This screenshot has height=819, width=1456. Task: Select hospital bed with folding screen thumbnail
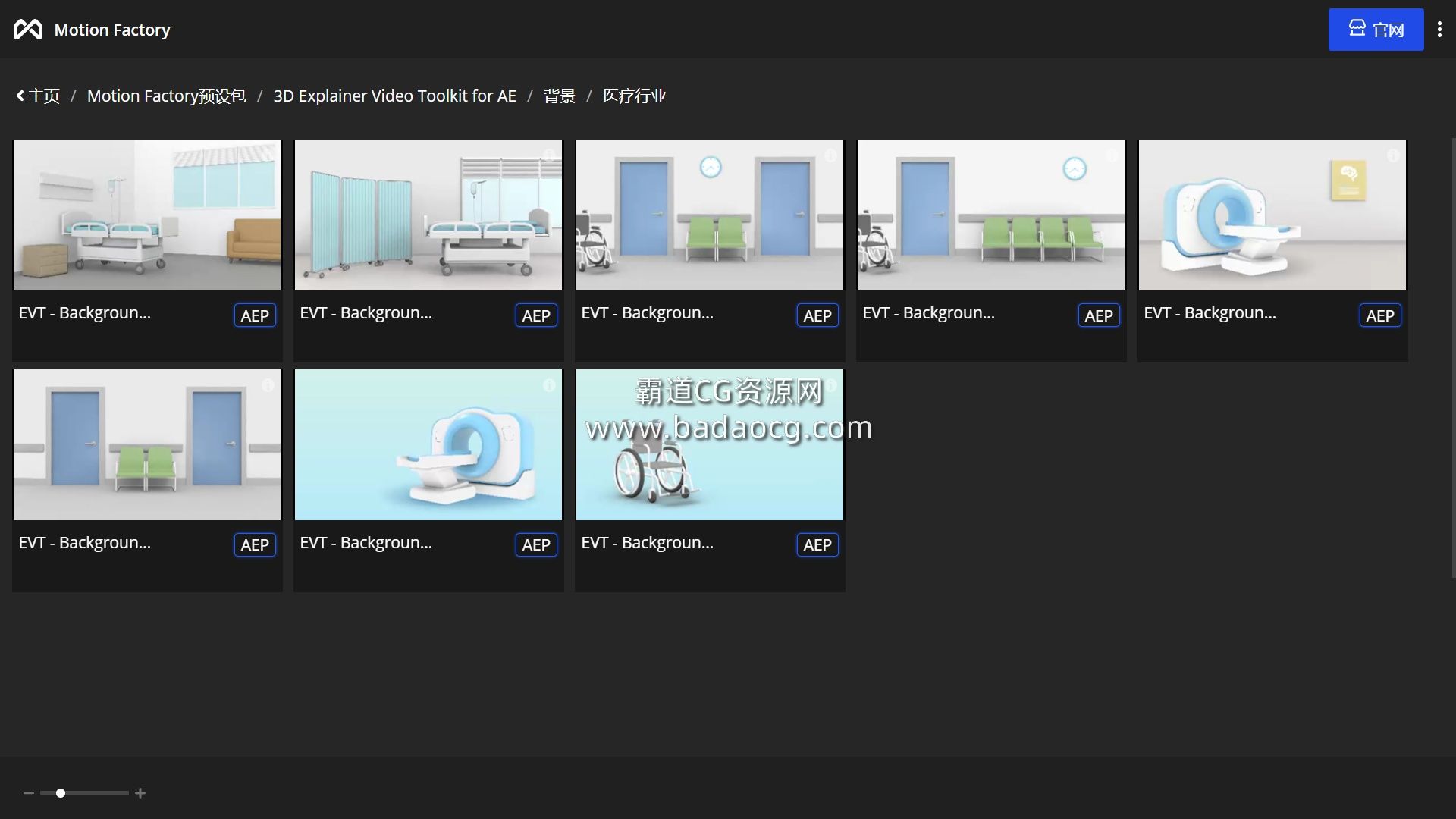click(x=428, y=215)
